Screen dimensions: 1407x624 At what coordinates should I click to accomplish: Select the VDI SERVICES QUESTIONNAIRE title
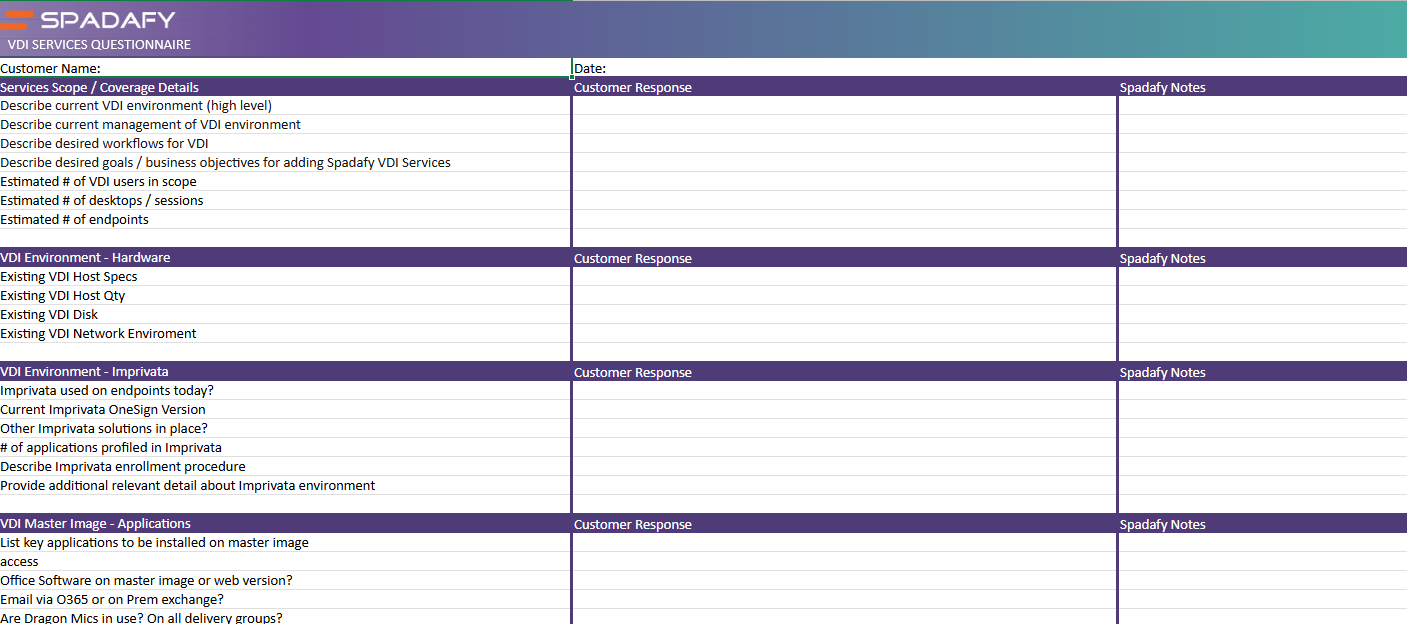tap(99, 44)
